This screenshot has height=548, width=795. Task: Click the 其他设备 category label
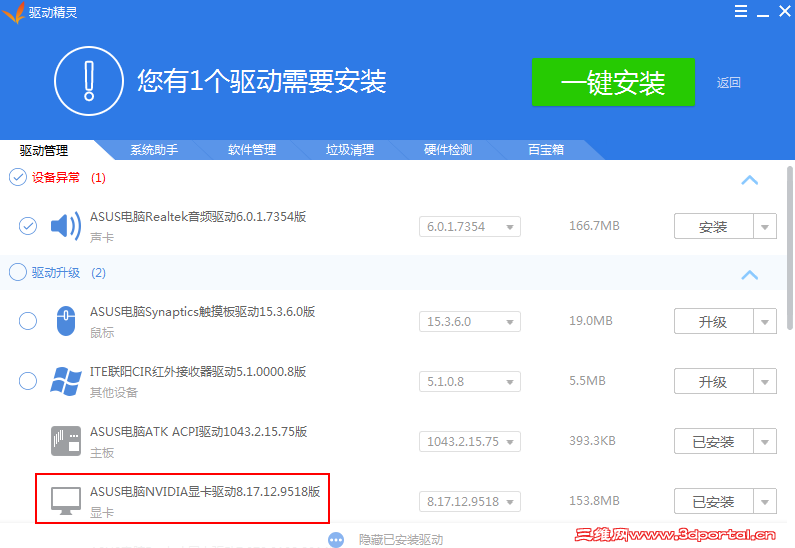[x=114, y=392]
